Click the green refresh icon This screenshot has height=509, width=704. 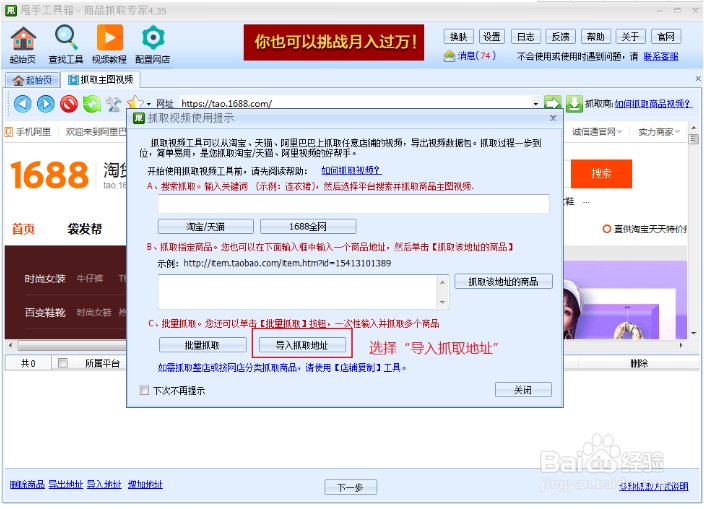(92, 104)
